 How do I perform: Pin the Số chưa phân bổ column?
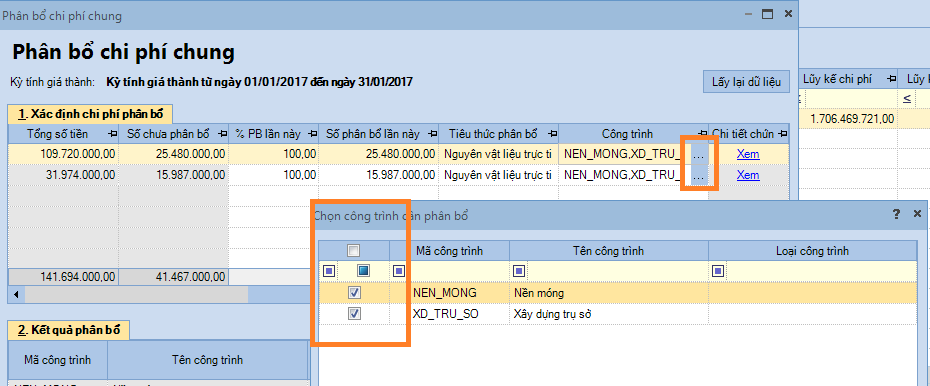(x=222, y=133)
